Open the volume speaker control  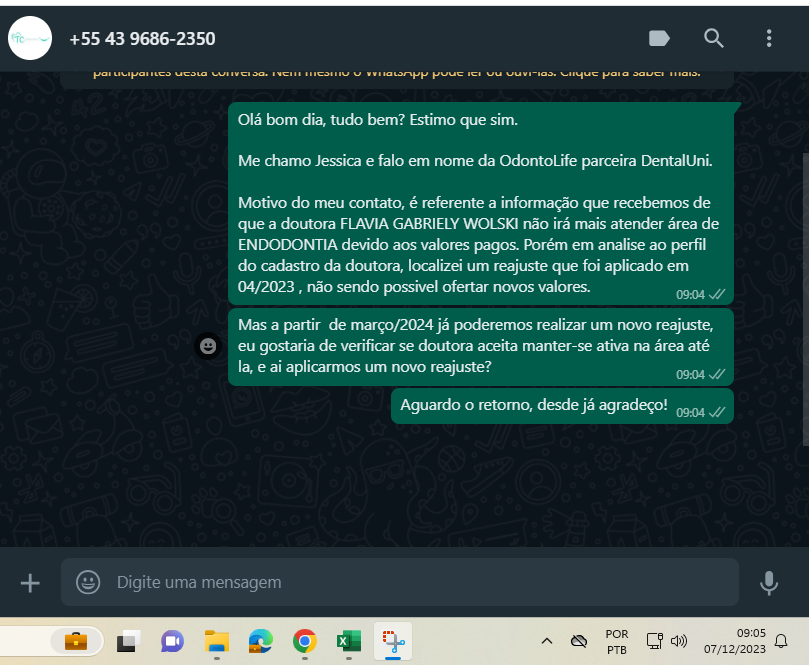pyautogui.click(x=679, y=641)
